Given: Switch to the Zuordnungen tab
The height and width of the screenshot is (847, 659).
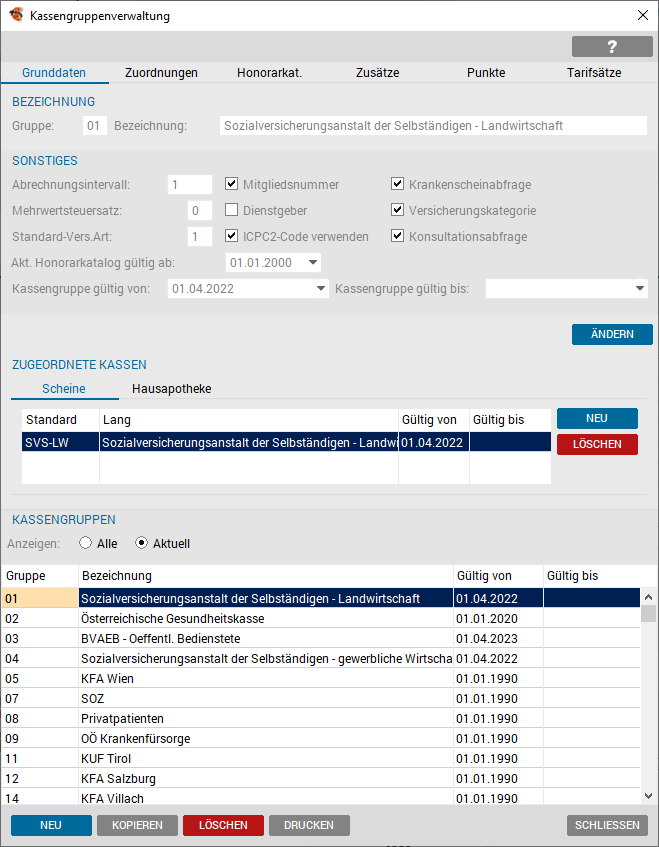Looking at the screenshot, I should tap(161, 73).
